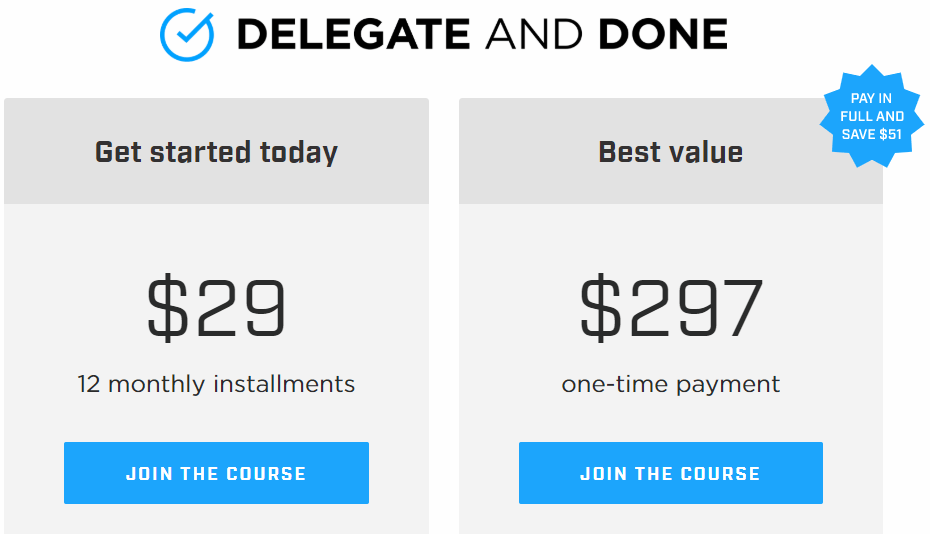
Task: Click the $297 one-time price
Action: point(671,309)
